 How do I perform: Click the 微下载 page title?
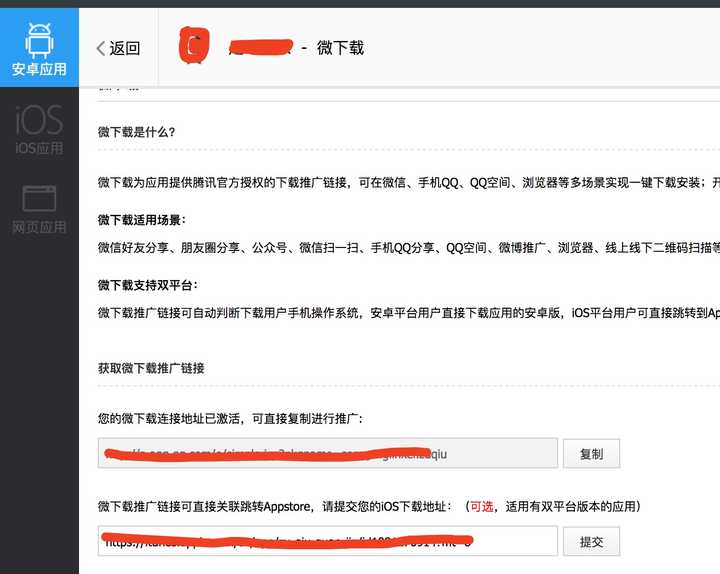[340, 48]
